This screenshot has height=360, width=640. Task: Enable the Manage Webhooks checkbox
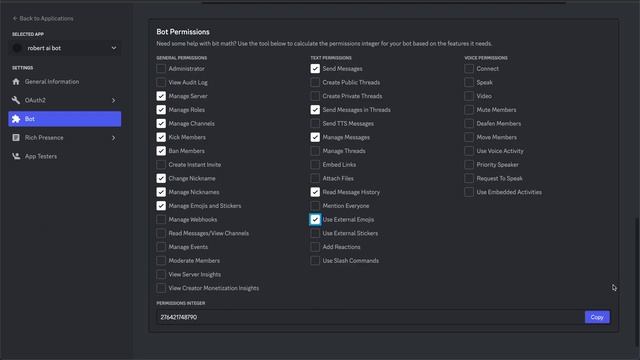[x=161, y=220]
